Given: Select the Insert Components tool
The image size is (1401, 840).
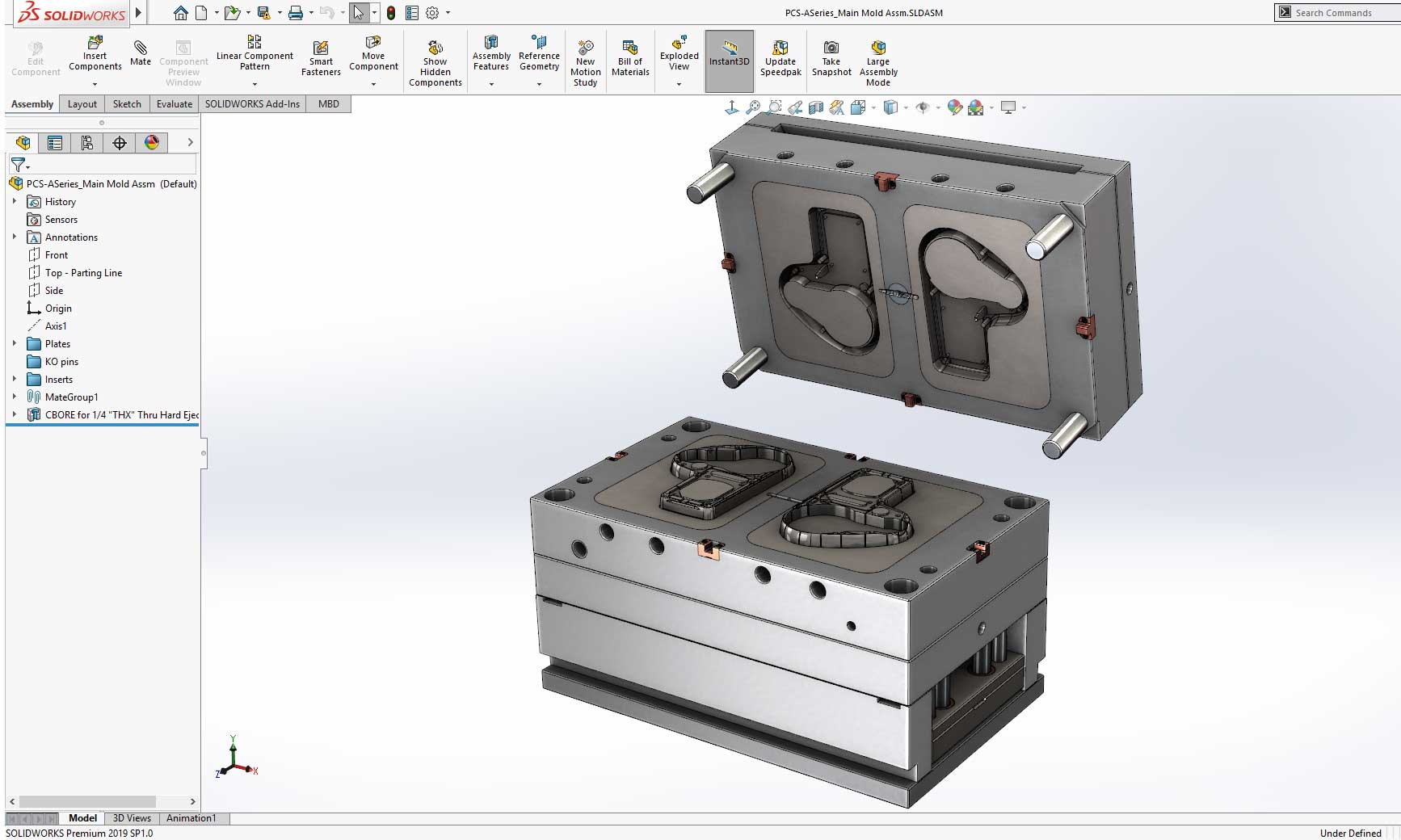Looking at the screenshot, I should (x=95, y=57).
